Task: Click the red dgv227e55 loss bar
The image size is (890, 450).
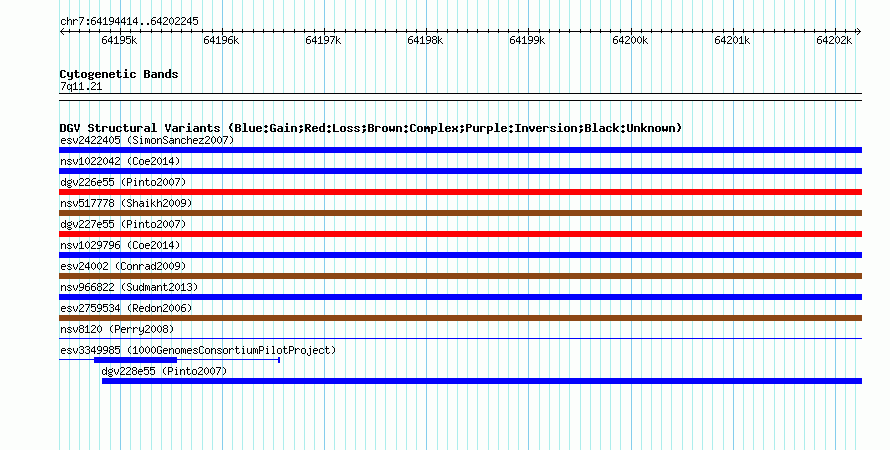Action: (460, 234)
